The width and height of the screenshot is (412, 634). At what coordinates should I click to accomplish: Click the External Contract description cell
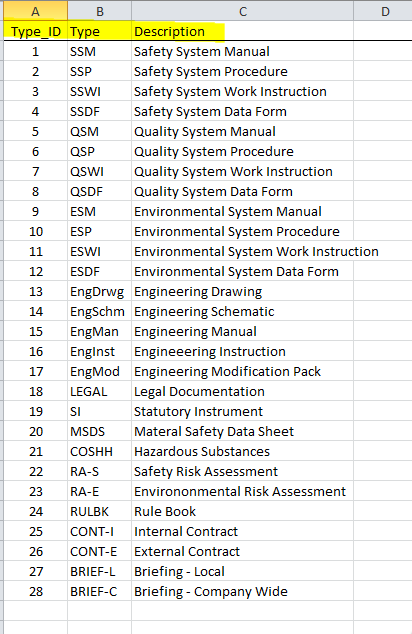tap(243, 552)
